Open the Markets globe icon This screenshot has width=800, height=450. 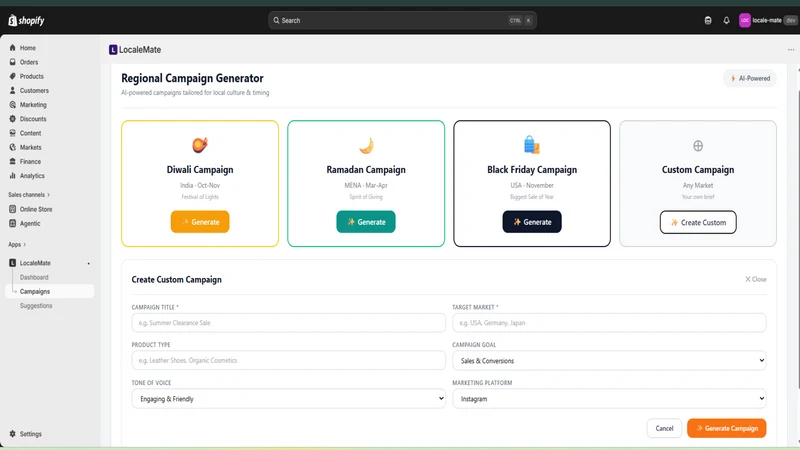click(x=13, y=147)
